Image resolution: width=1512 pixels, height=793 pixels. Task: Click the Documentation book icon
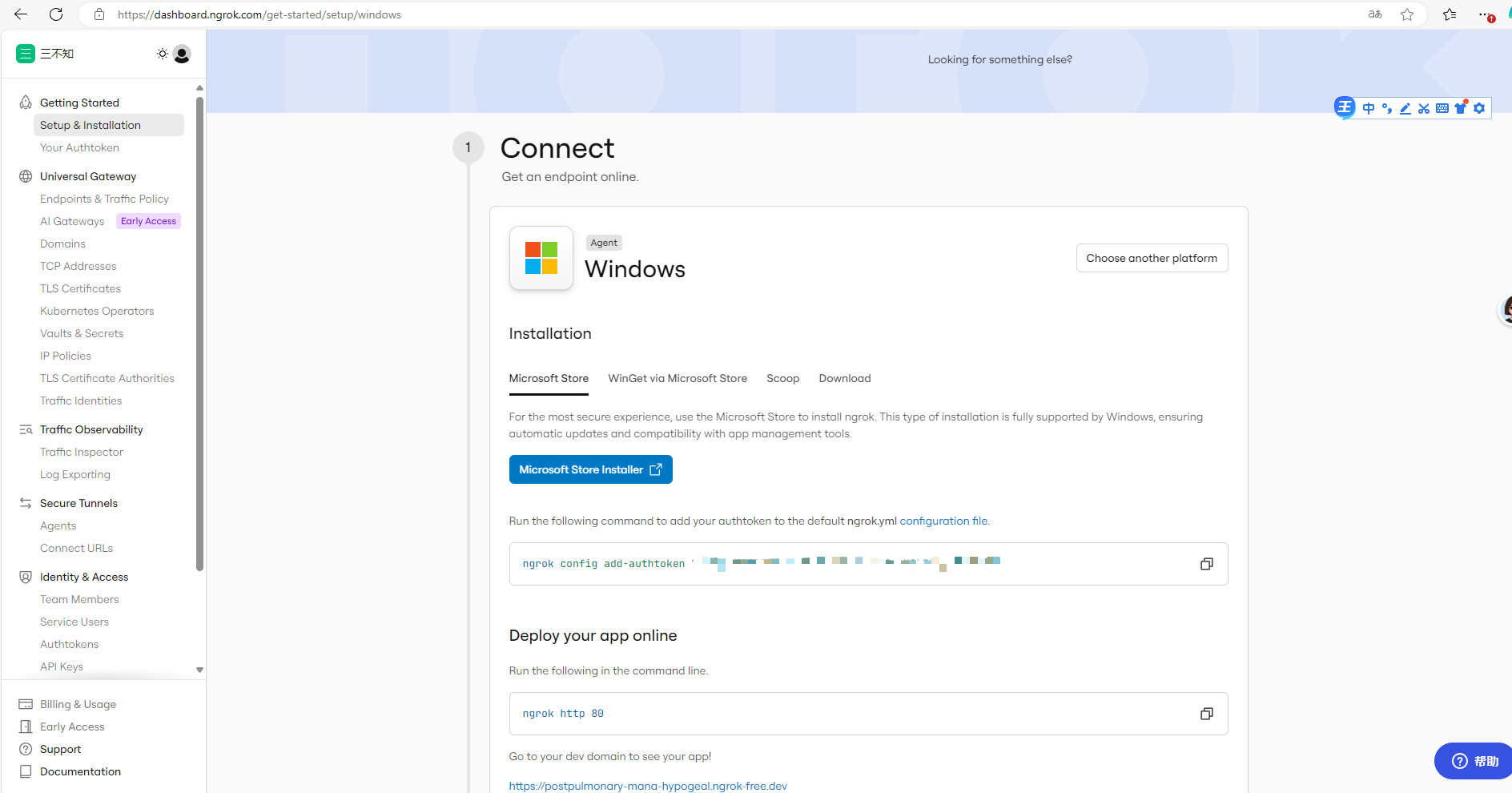[x=26, y=771]
